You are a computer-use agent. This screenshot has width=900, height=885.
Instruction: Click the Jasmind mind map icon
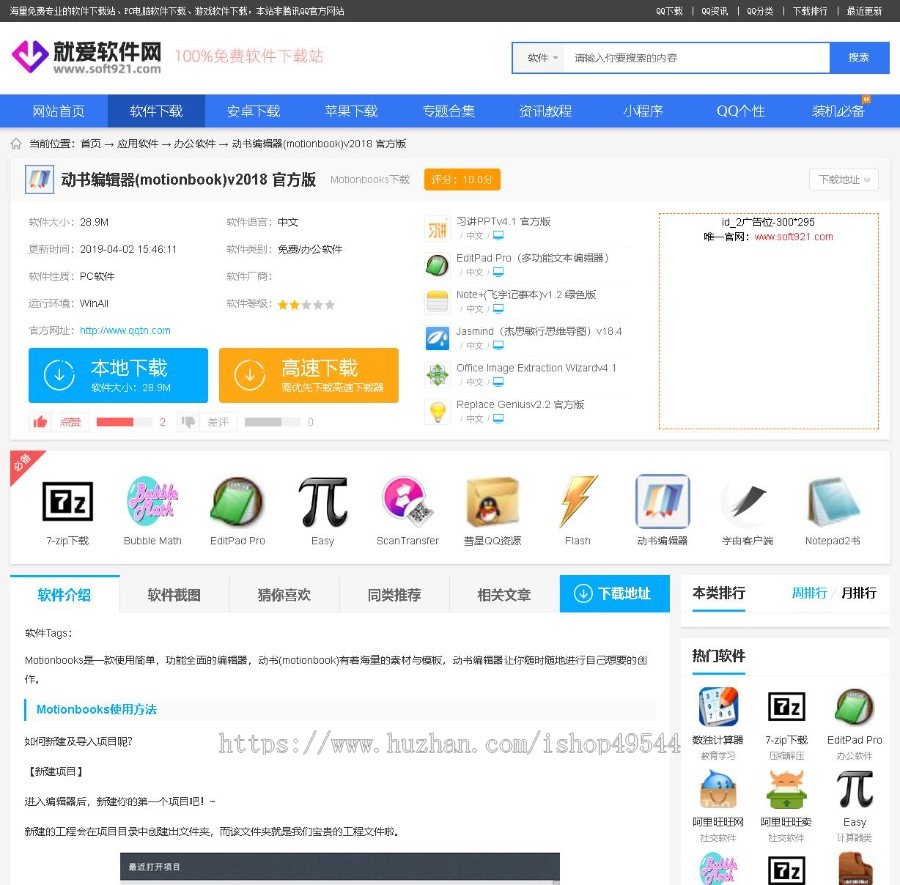pos(437,339)
